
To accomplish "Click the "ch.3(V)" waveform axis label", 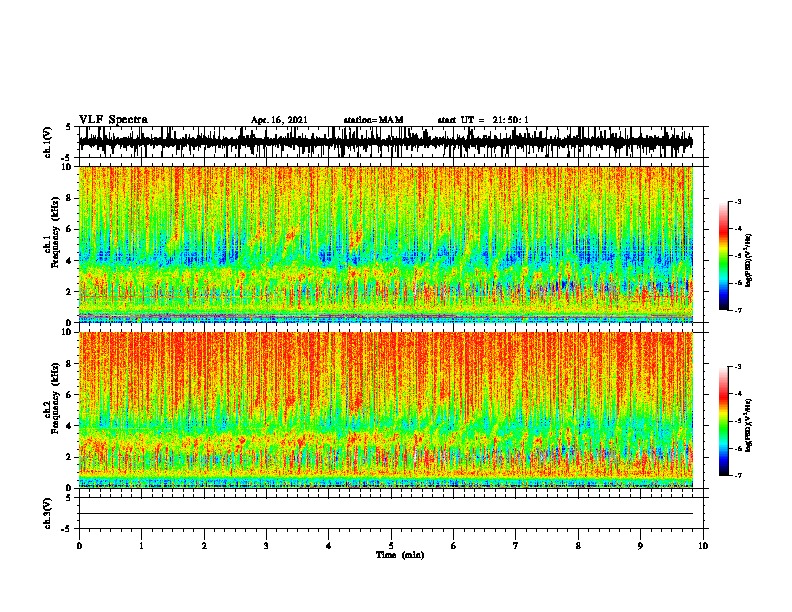I will pyautogui.click(x=48, y=514).
